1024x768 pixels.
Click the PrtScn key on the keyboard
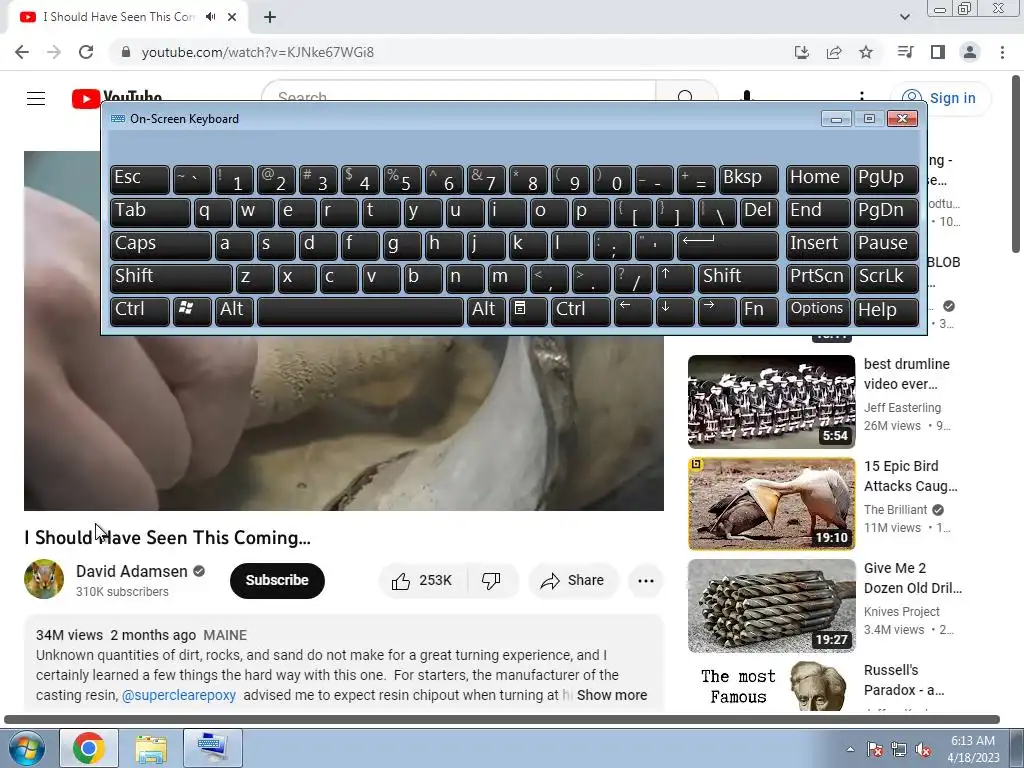[818, 278]
